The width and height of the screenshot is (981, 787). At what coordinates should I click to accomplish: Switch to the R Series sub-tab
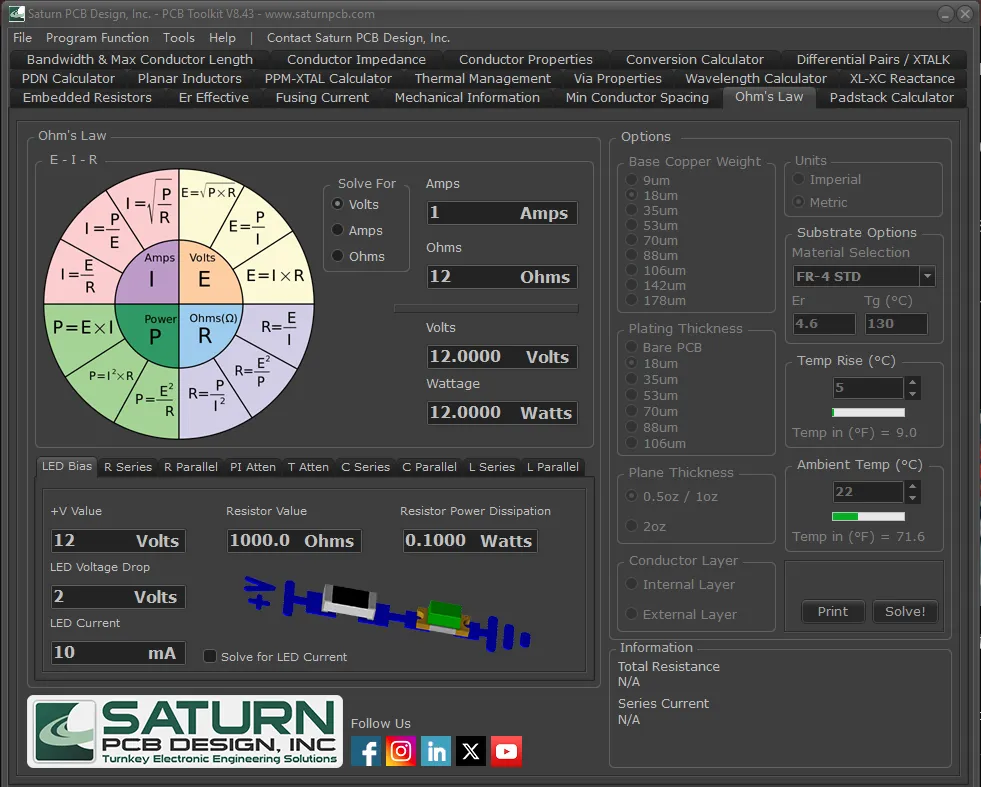(x=128, y=467)
